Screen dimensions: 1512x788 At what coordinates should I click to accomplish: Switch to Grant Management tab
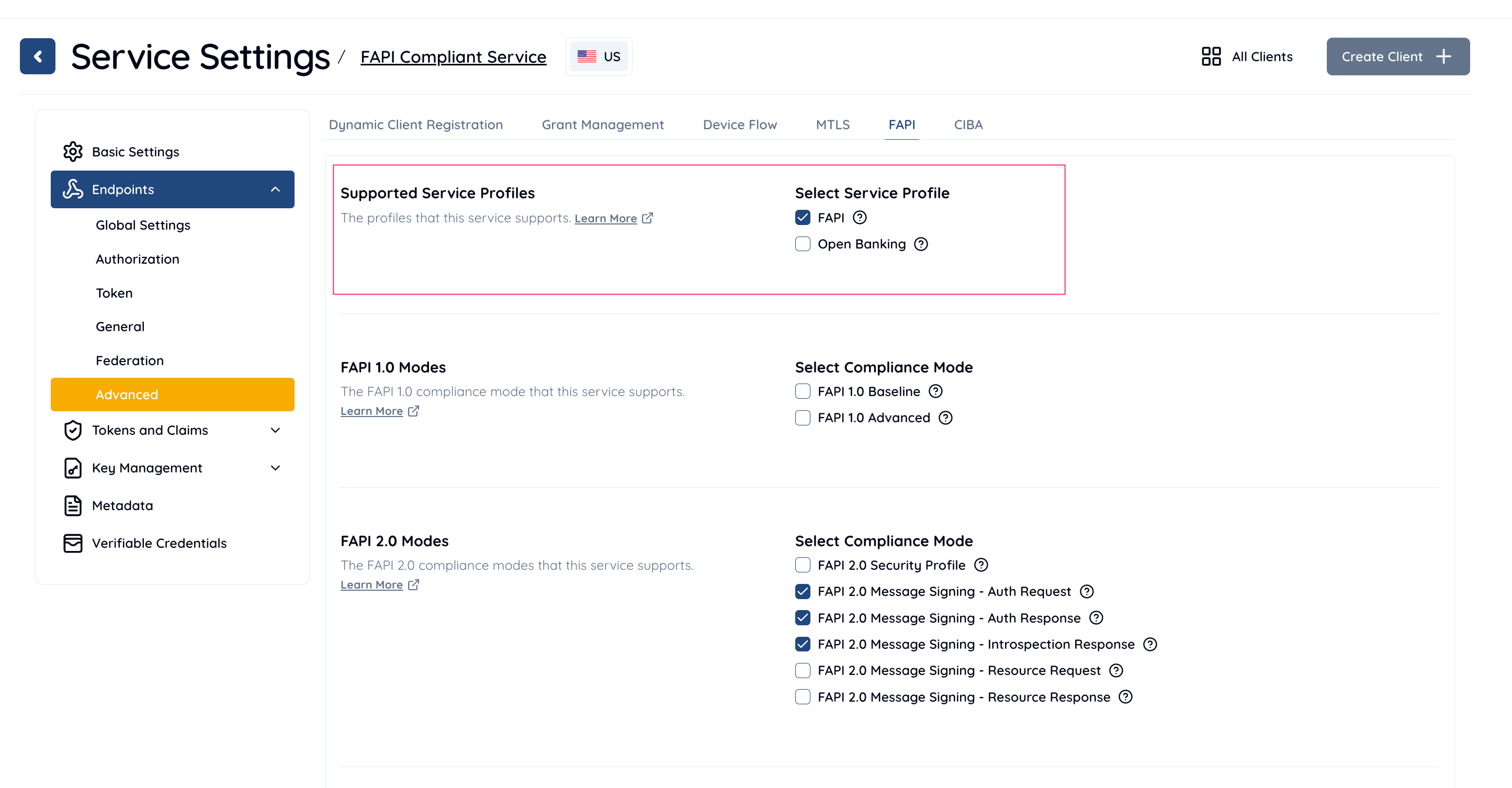click(x=603, y=125)
